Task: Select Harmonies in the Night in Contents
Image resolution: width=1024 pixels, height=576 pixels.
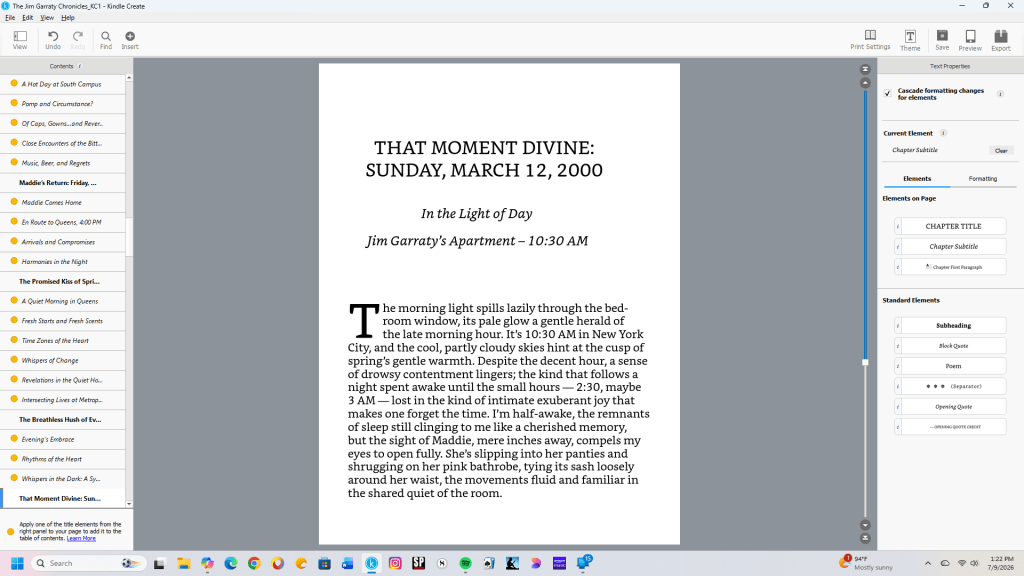Action: coord(54,262)
